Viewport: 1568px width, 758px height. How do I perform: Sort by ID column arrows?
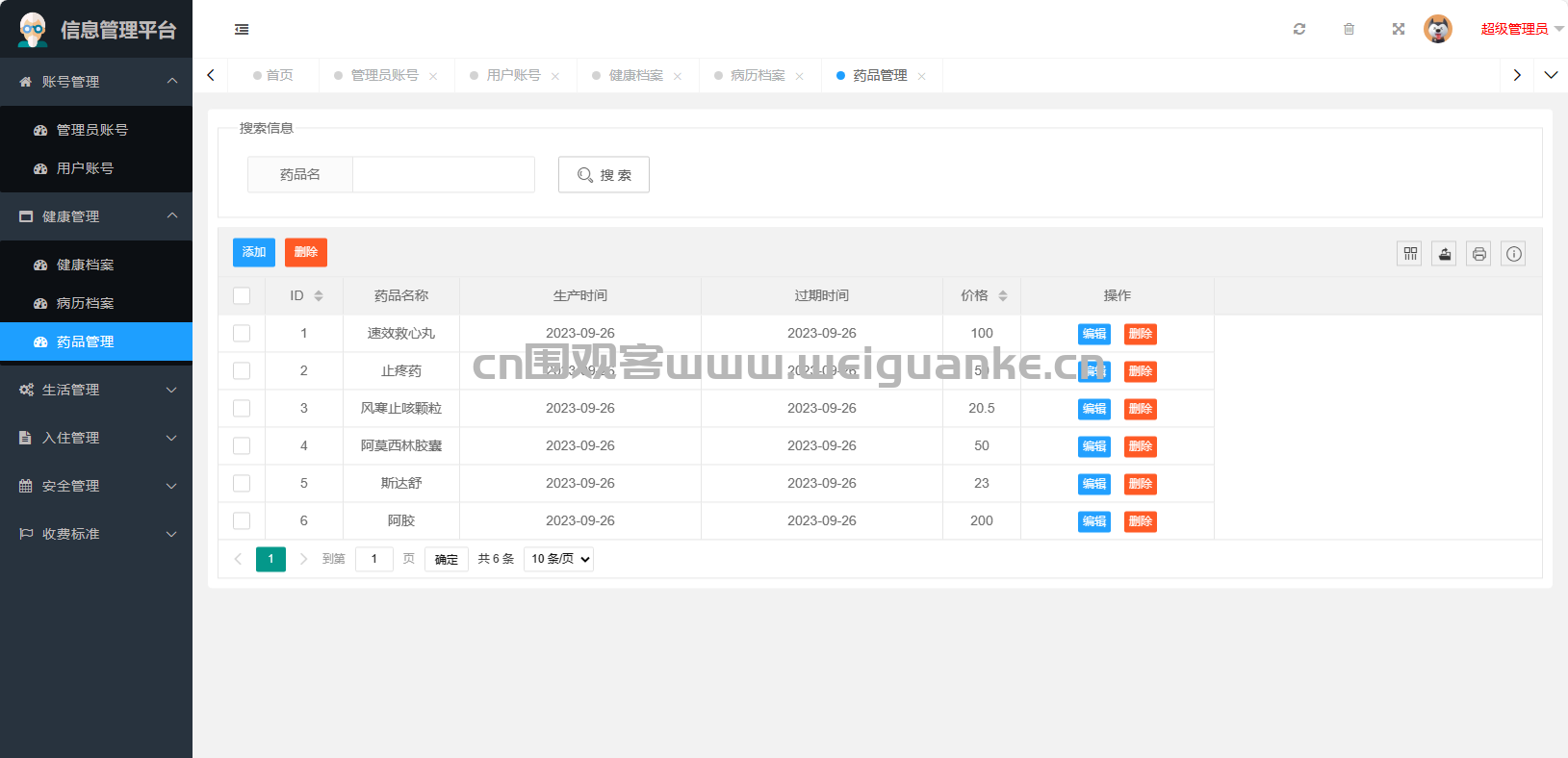tap(319, 296)
